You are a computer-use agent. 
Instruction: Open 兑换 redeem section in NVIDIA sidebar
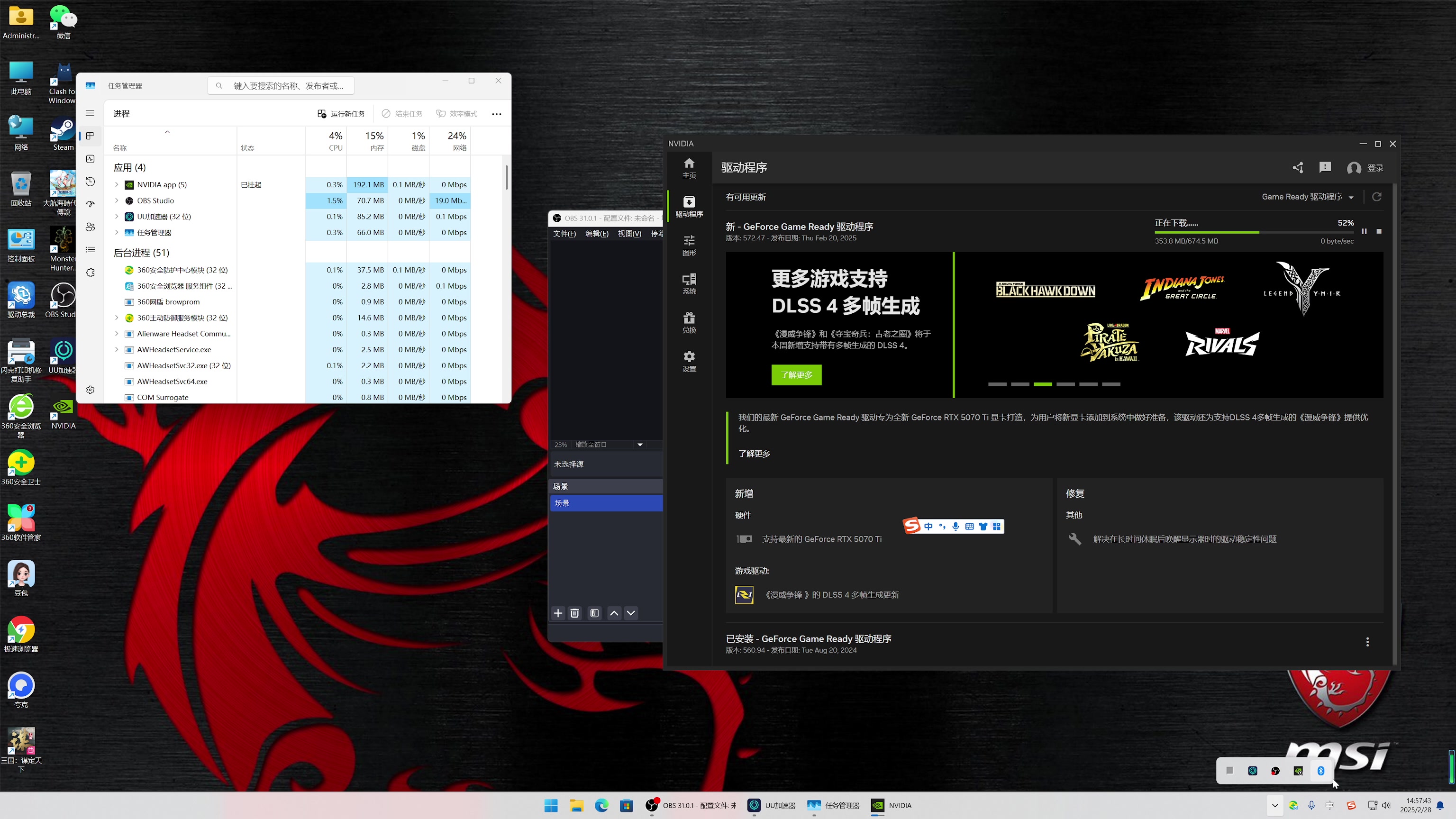(x=689, y=323)
